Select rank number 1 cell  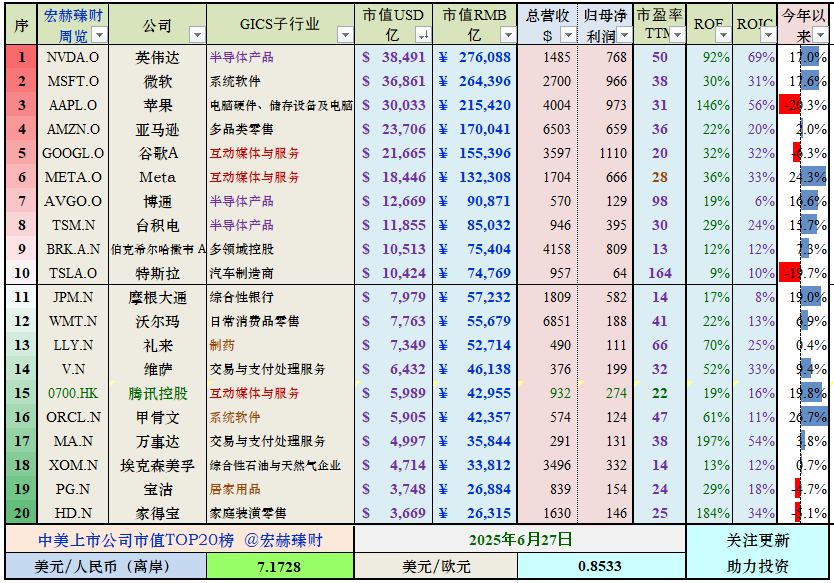point(21,57)
